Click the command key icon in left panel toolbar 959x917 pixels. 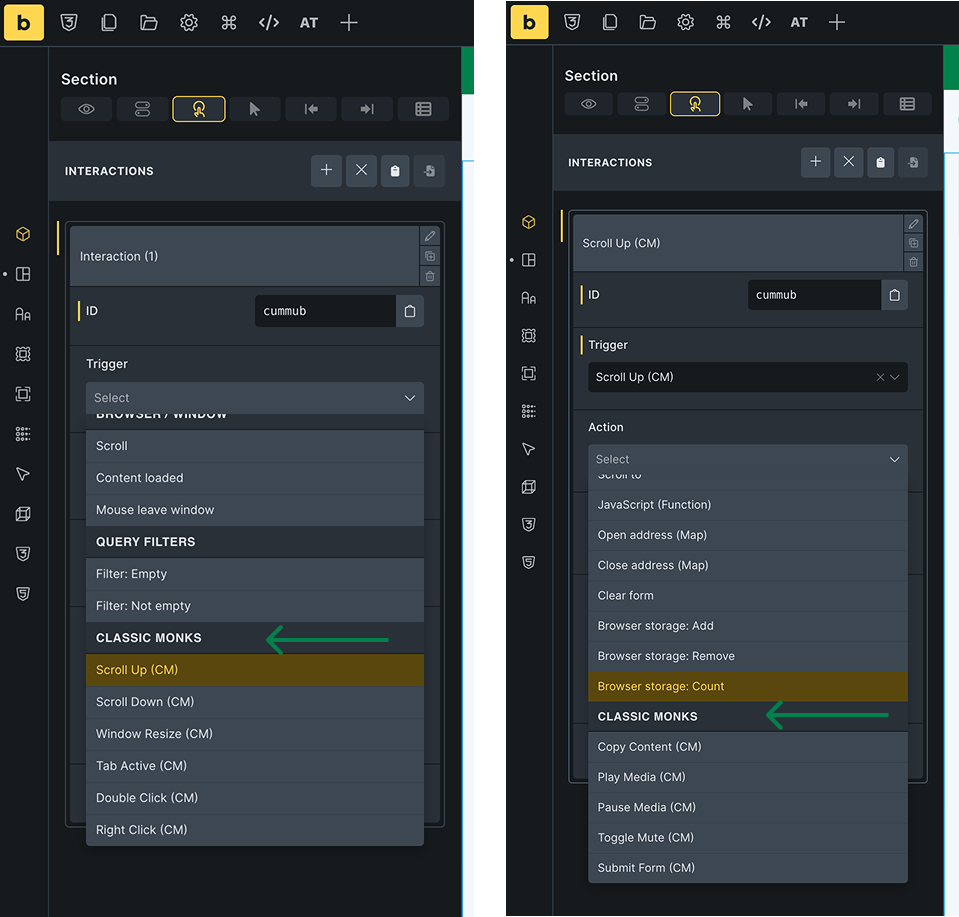point(229,23)
